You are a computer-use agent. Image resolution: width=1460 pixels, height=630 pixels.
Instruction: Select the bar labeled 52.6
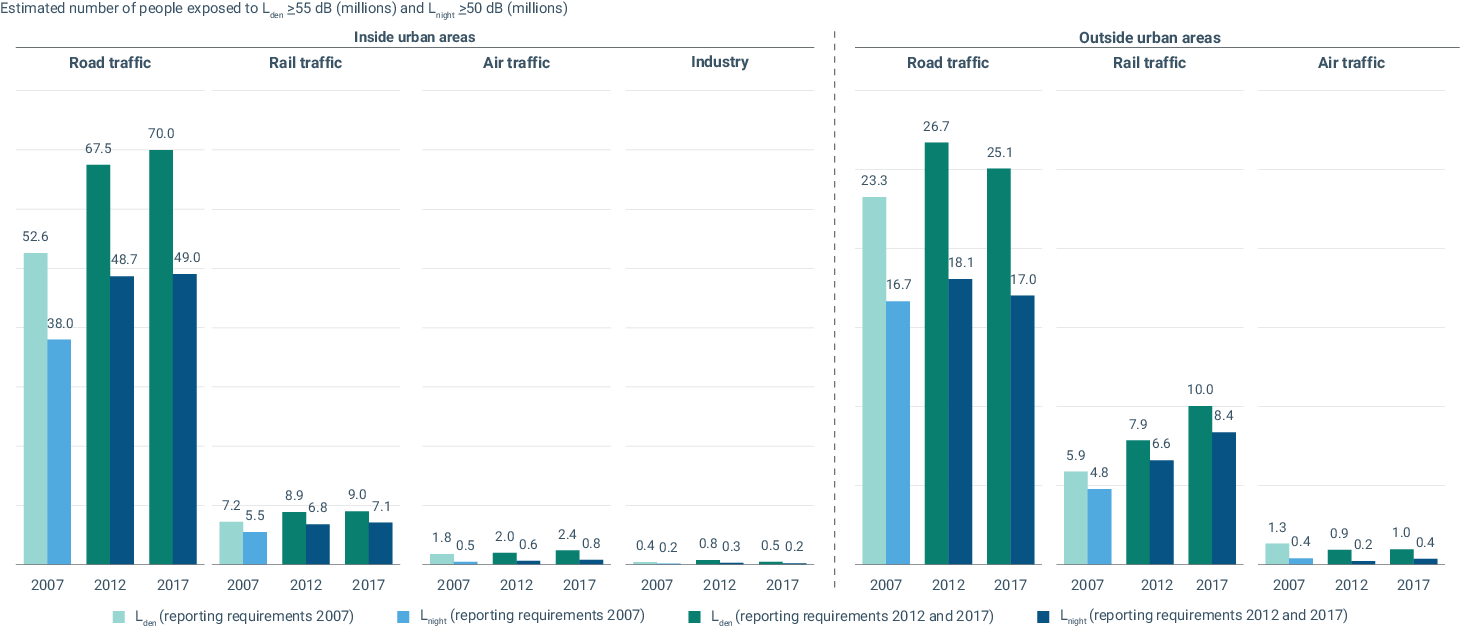36,408
